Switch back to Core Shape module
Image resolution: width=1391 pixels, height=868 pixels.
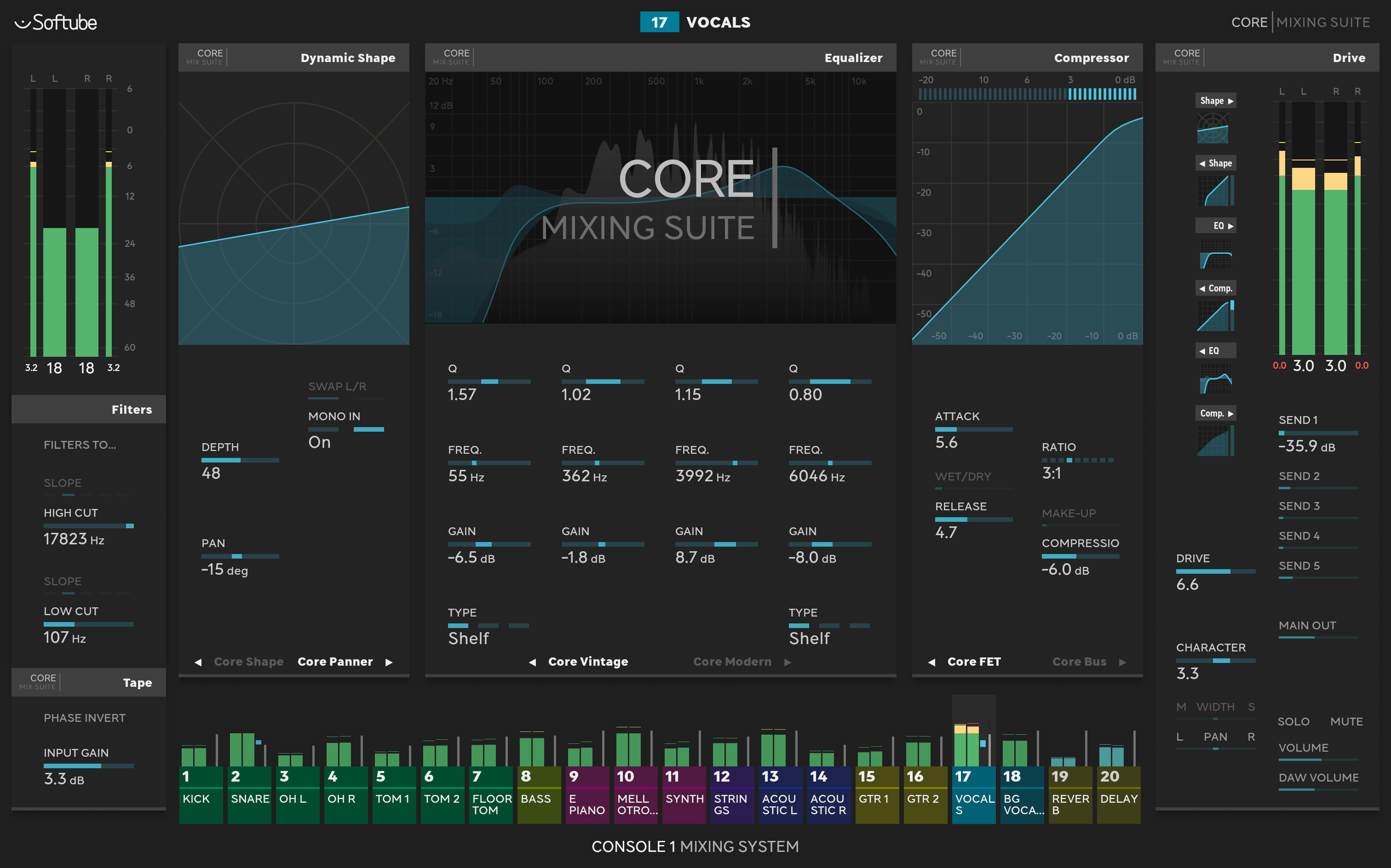[x=249, y=661]
